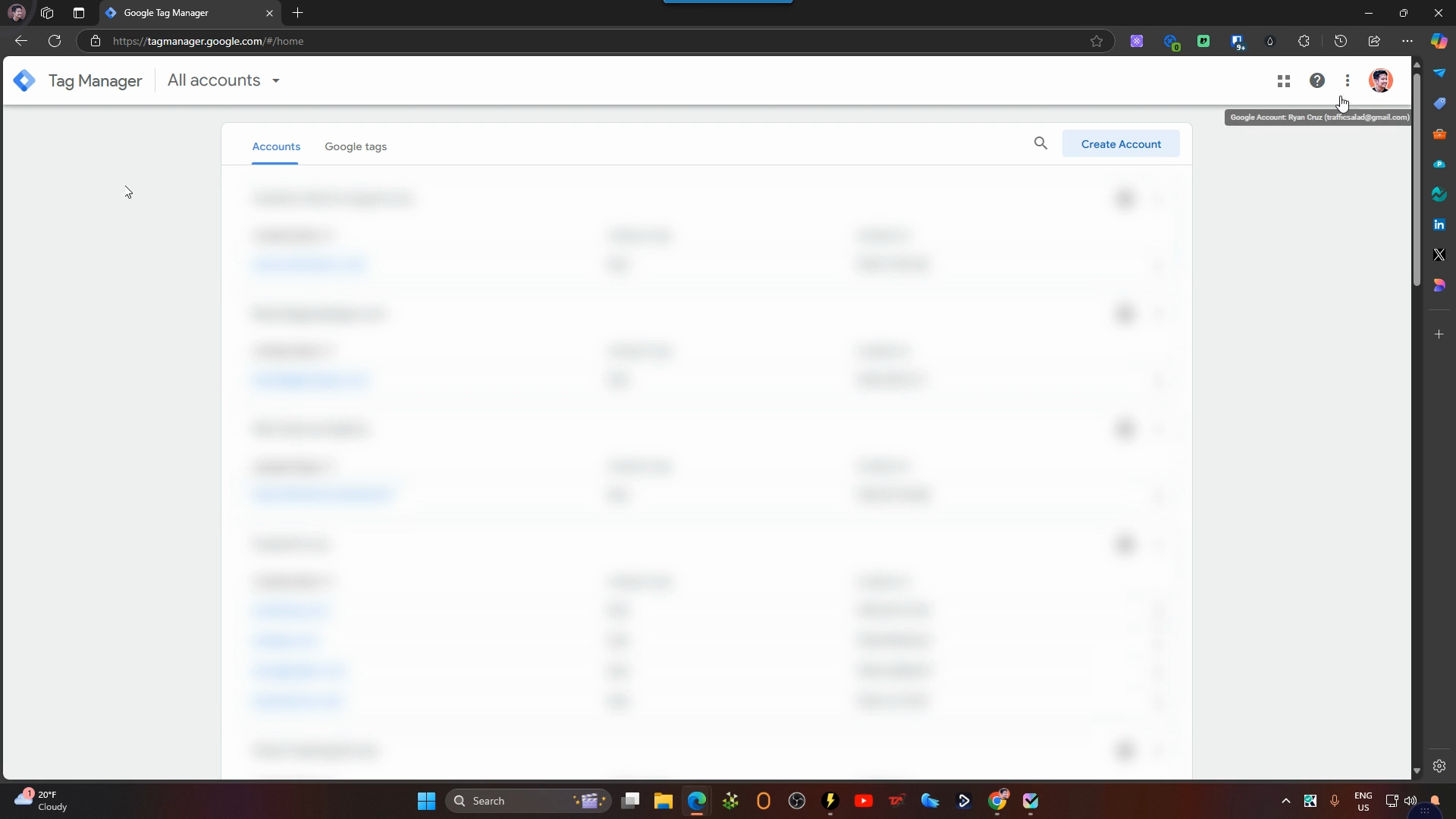Open the Google apps grid icon
This screenshot has height=819, width=1456.
[x=1284, y=80]
